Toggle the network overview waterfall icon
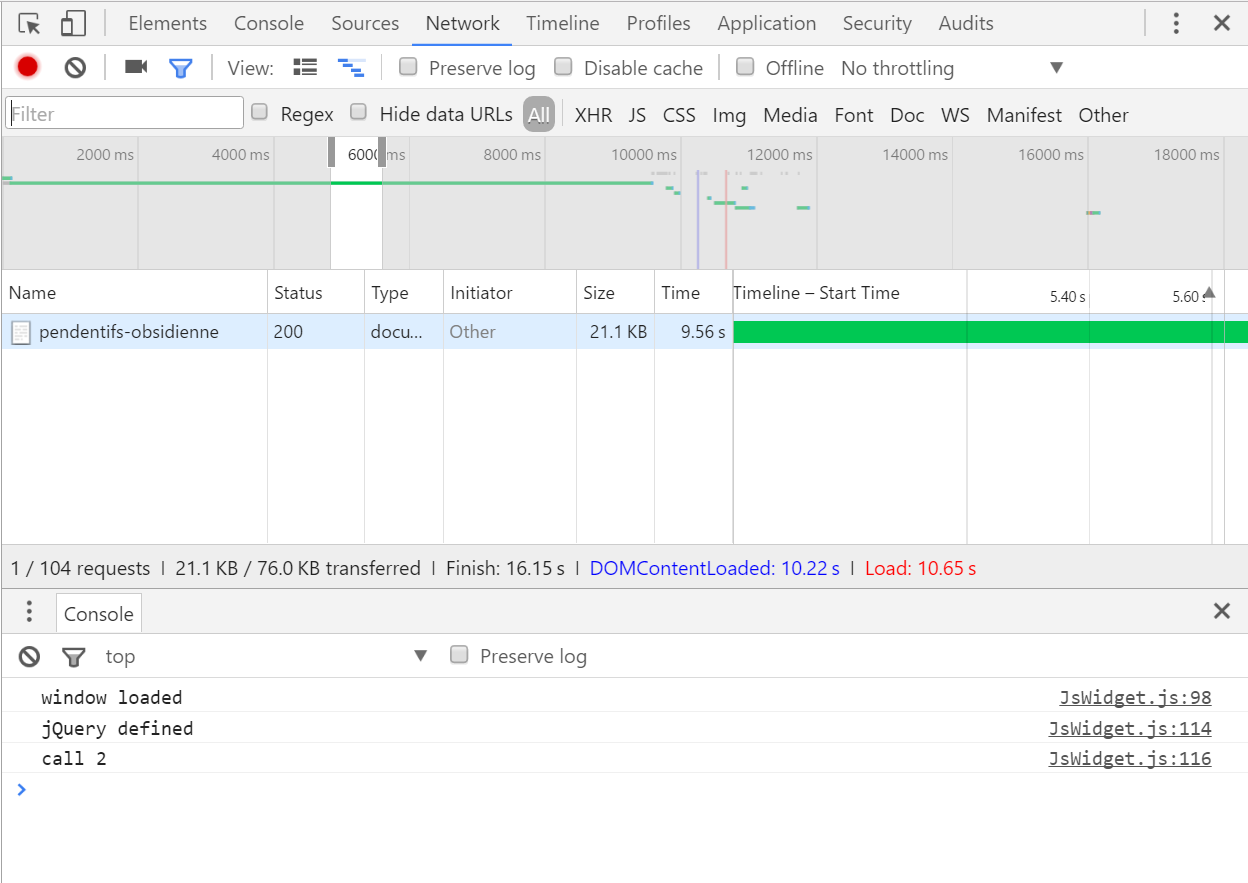This screenshot has height=883, width=1248. click(x=351, y=67)
